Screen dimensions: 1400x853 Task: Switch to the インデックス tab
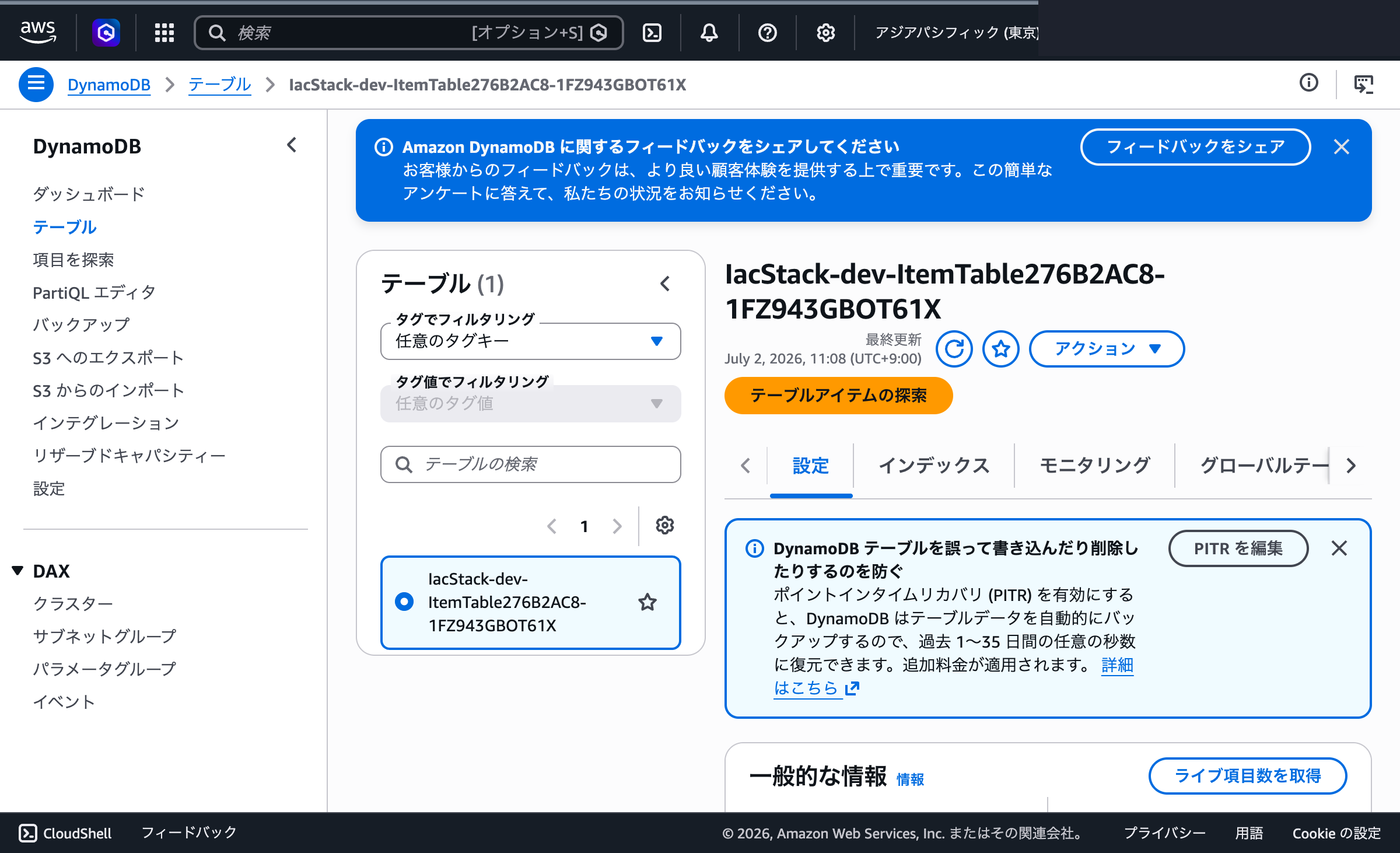pos(934,465)
